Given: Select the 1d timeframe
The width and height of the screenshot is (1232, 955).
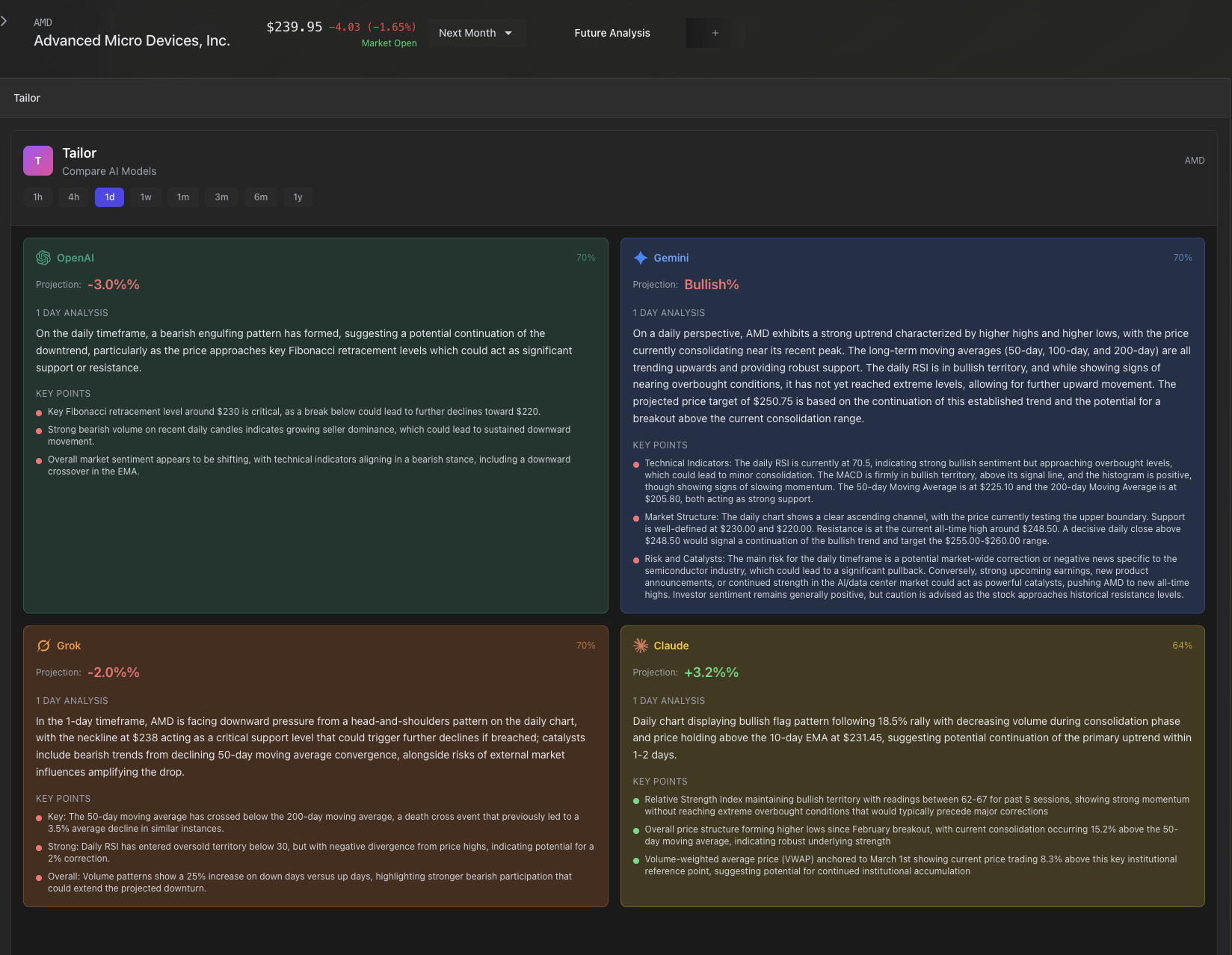Looking at the screenshot, I should pos(109,197).
